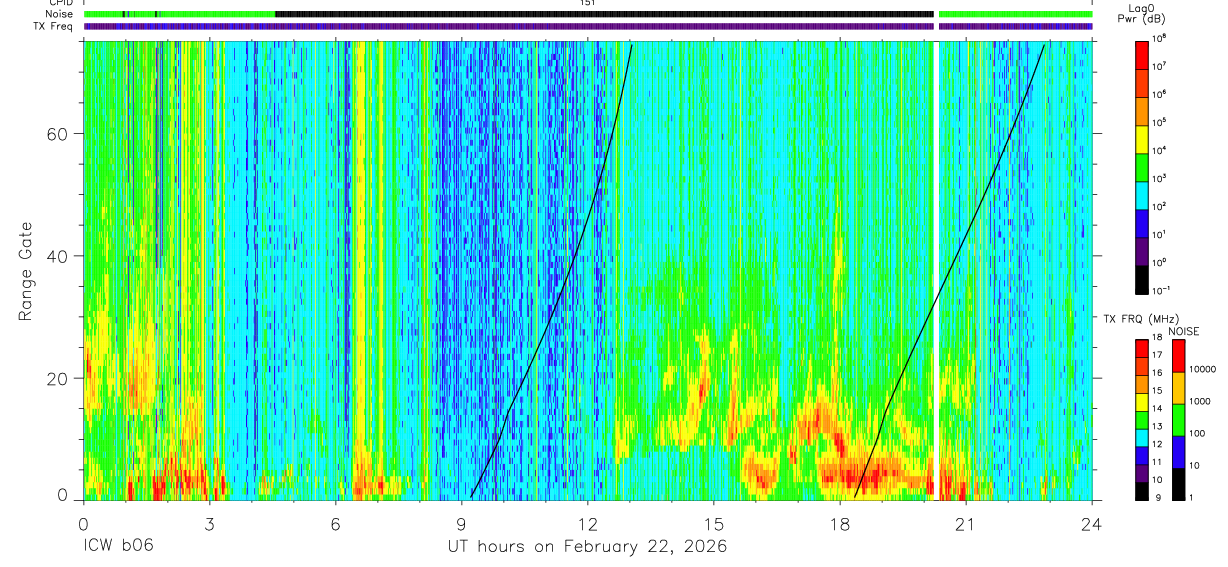This screenshot has width=1228, height=567.
Task: Pick the cyan segment of TX FRQ colorbar
Action: coord(1142,436)
